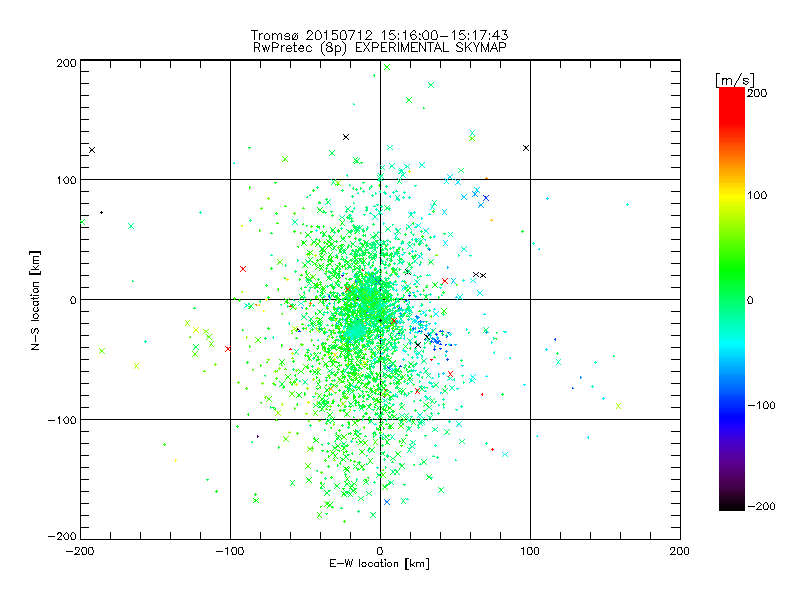Click the black X marker near E-W 100, N-S 125
This screenshot has width=800, height=600.
[526, 148]
